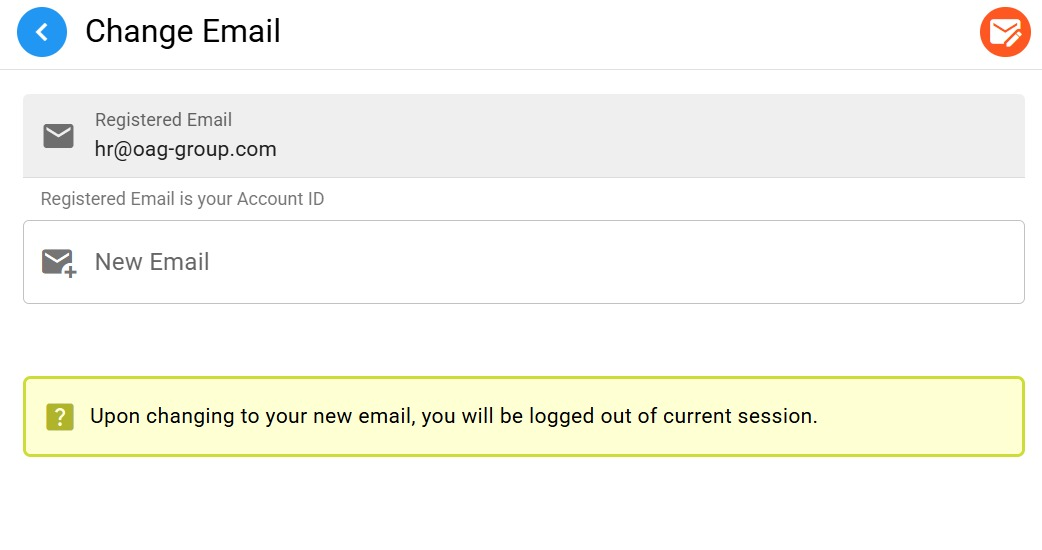Click the word "Registered" in the hint text

(x=83, y=199)
